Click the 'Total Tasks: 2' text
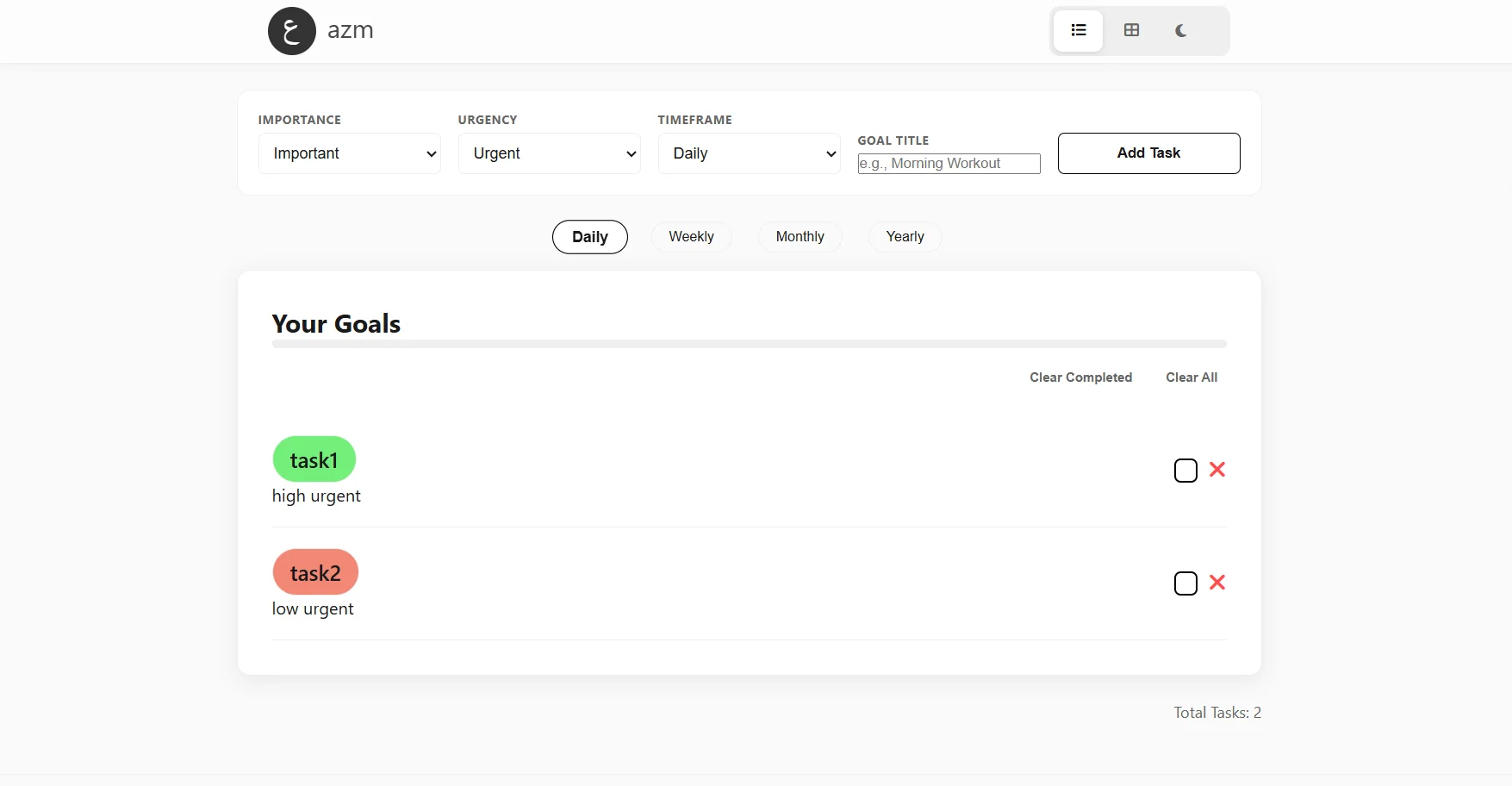The width and height of the screenshot is (1512, 786). [1217, 713]
